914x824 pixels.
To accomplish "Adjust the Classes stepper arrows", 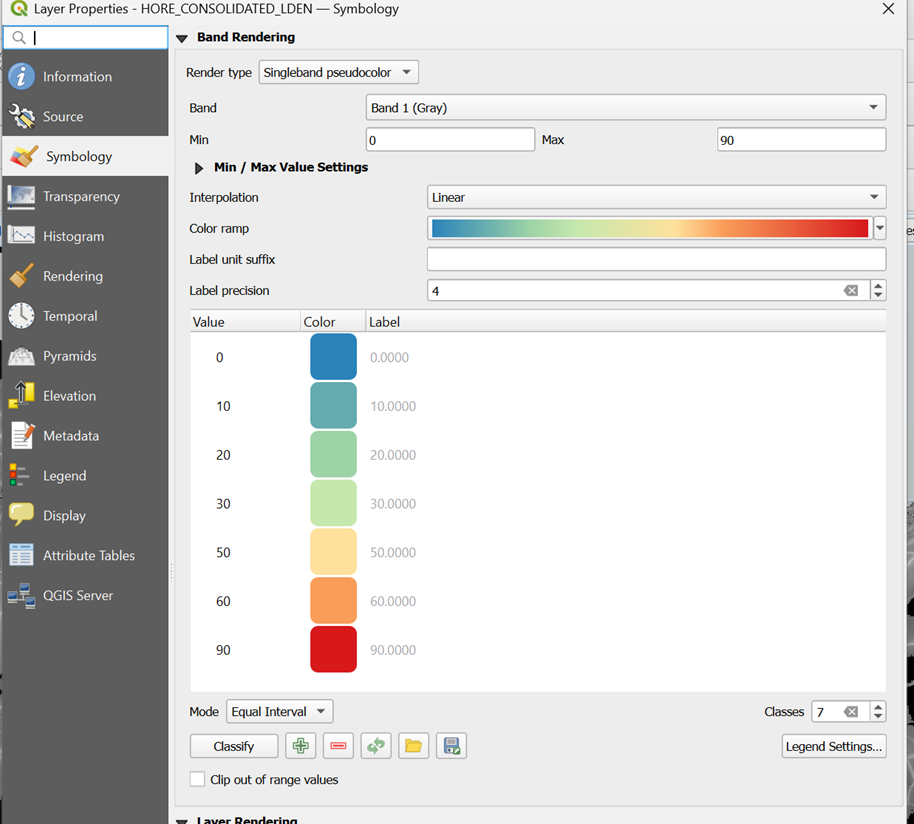I will click(878, 712).
